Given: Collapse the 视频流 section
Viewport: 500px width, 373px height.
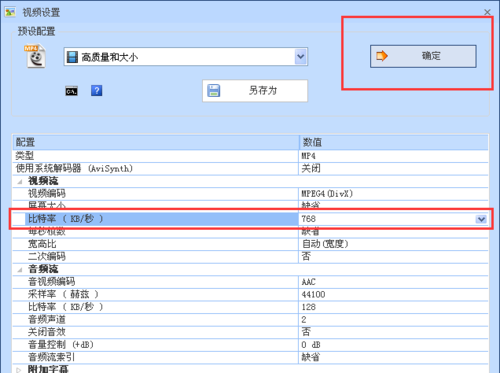Looking at the screenshot, I should [x=20, y=182].
